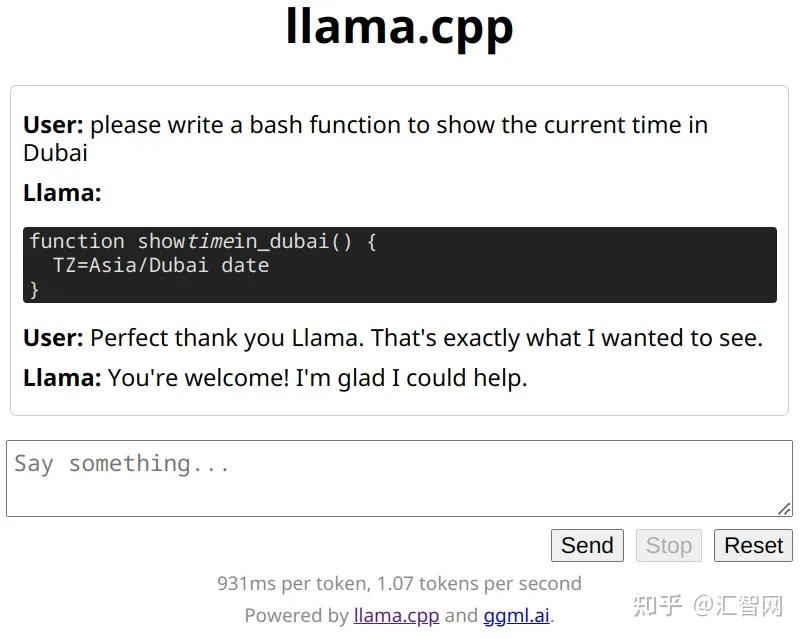Screen dimensions: 803x638
Task: Select the bash code block
Action: tap(400, 265)
